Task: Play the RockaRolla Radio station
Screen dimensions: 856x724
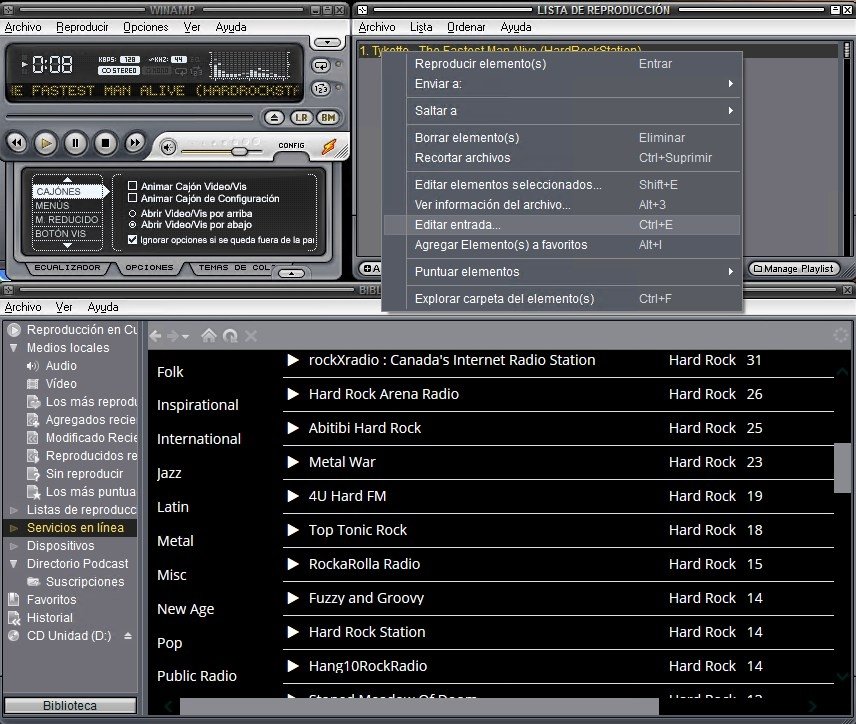Action: pyautogui.click(x=293, y=564)
